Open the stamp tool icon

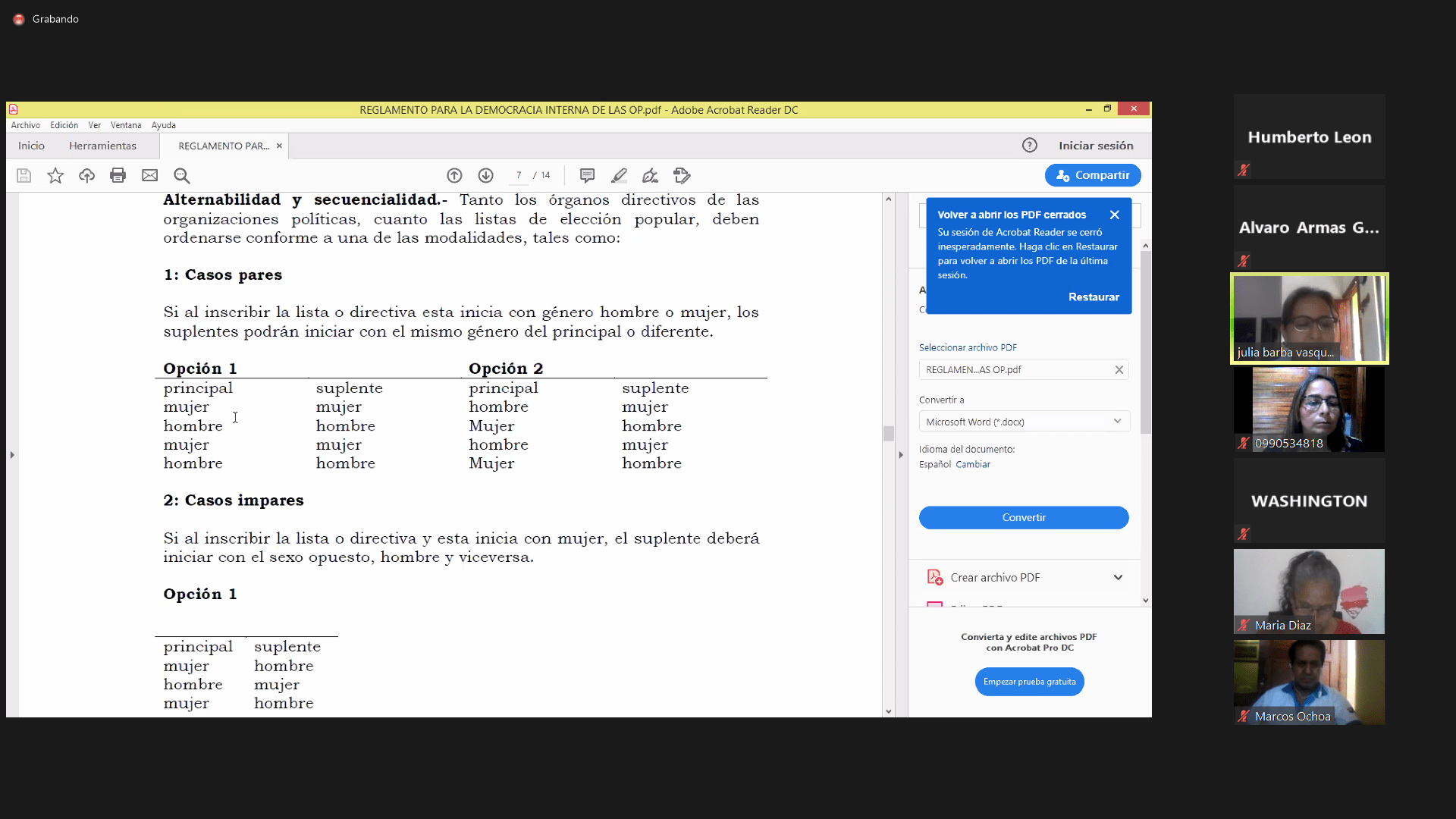tap(682, 176)
